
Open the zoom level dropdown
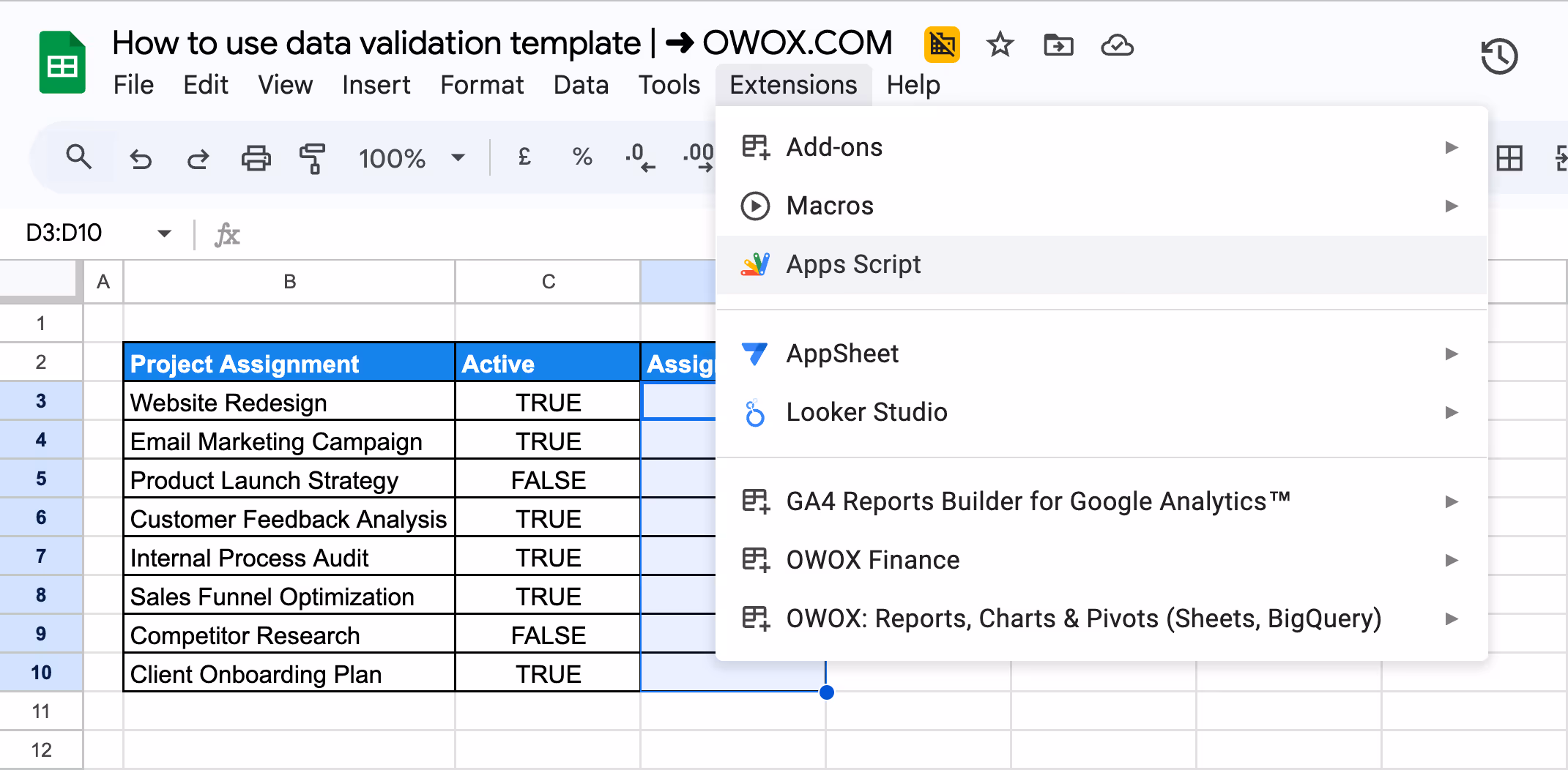pos(458,157)
